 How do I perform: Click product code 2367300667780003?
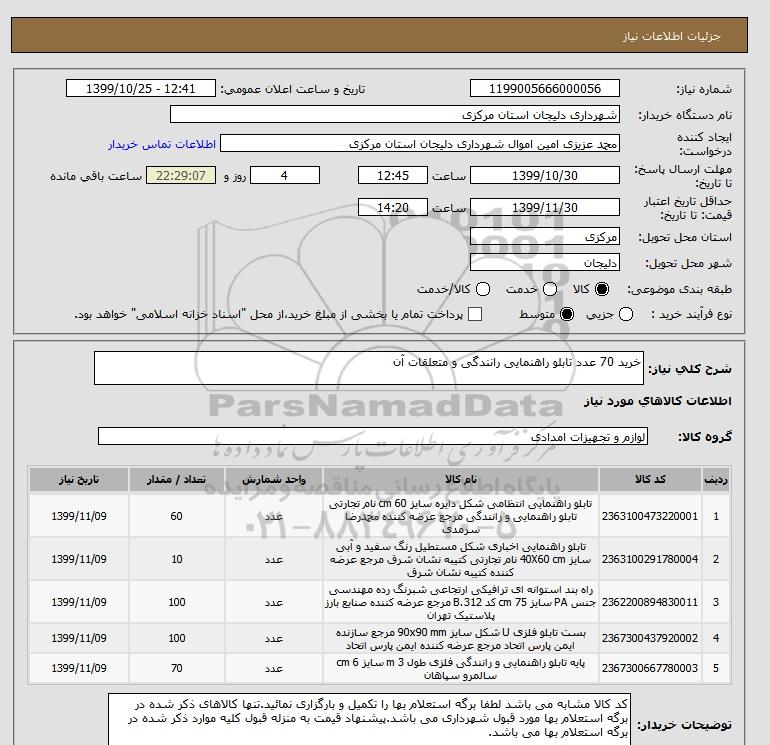(650, 668)
